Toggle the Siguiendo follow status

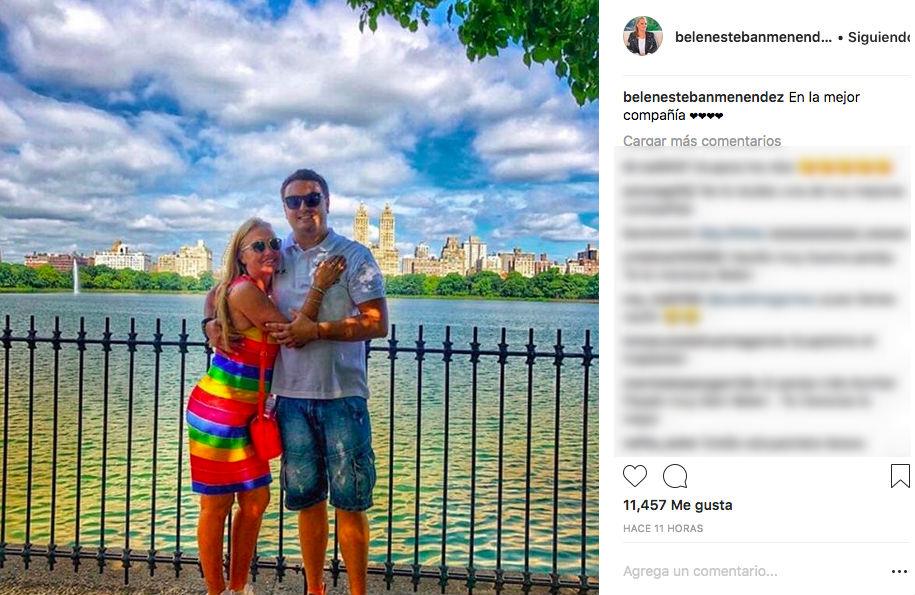878,37
